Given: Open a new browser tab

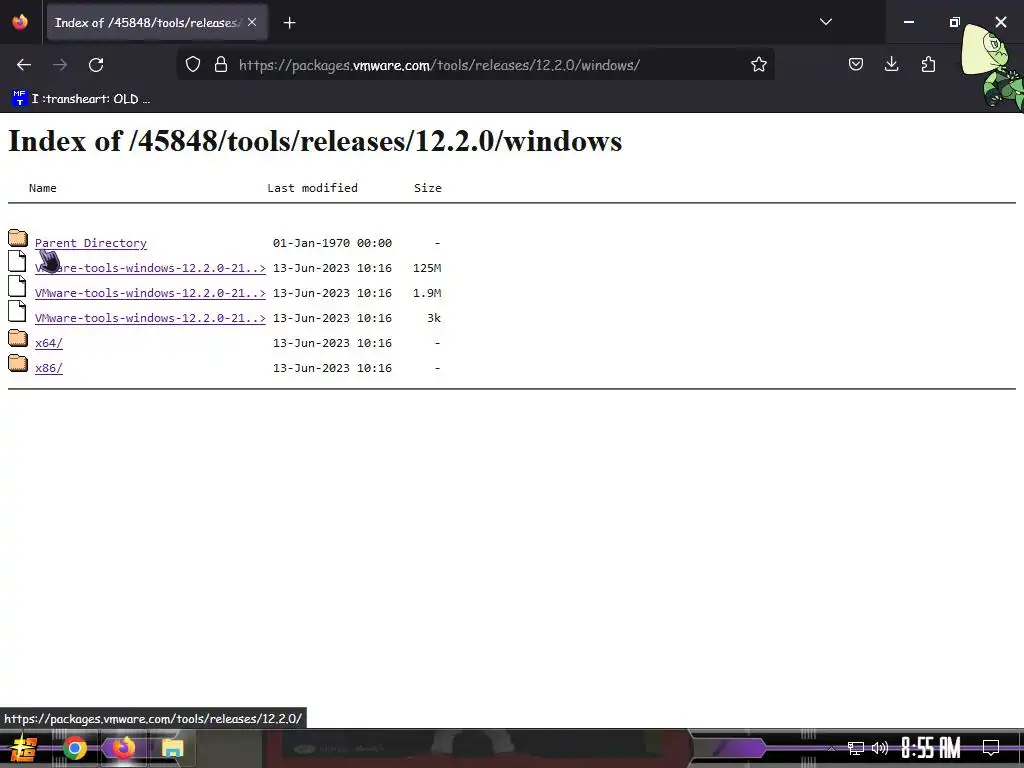Looking at the screenshot, I should 289,23.
